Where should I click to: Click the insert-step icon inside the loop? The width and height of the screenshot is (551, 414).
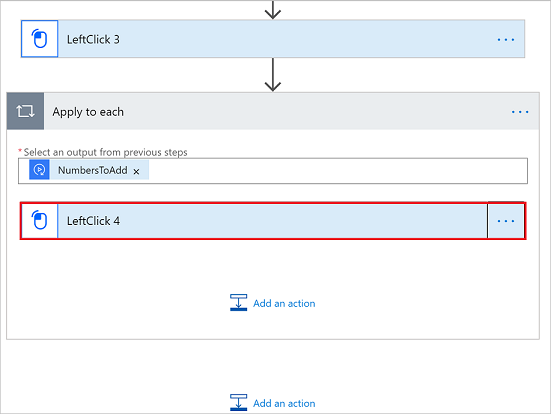(x=238, y=303)
